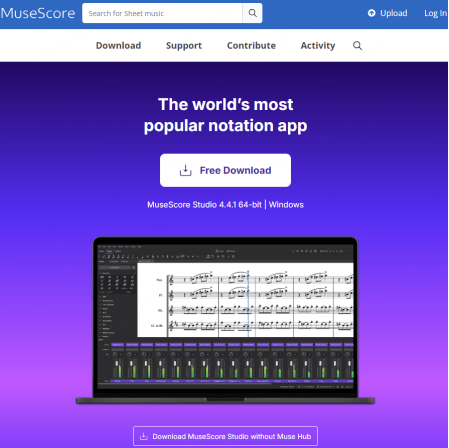Click the Windows platform text
The image size is (449, 448).
(286, 205)
